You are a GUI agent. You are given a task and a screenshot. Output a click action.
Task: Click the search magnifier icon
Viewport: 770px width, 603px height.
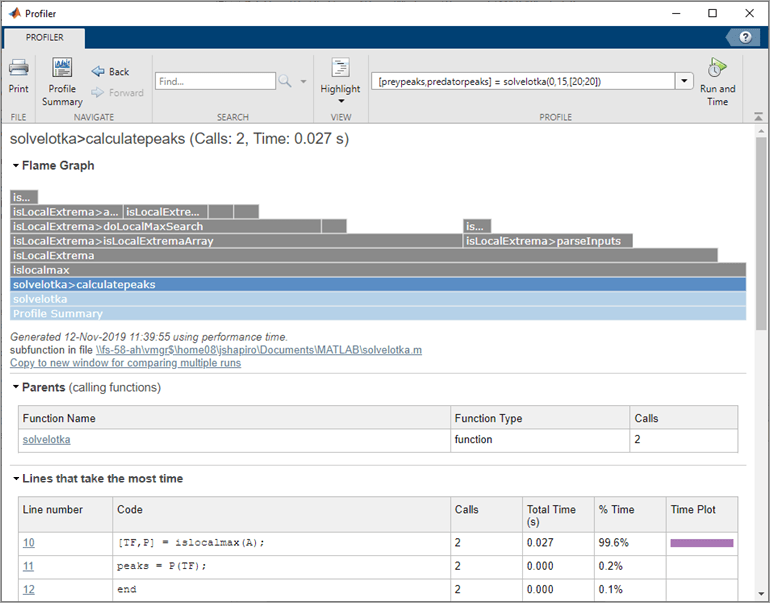point(285,81)
